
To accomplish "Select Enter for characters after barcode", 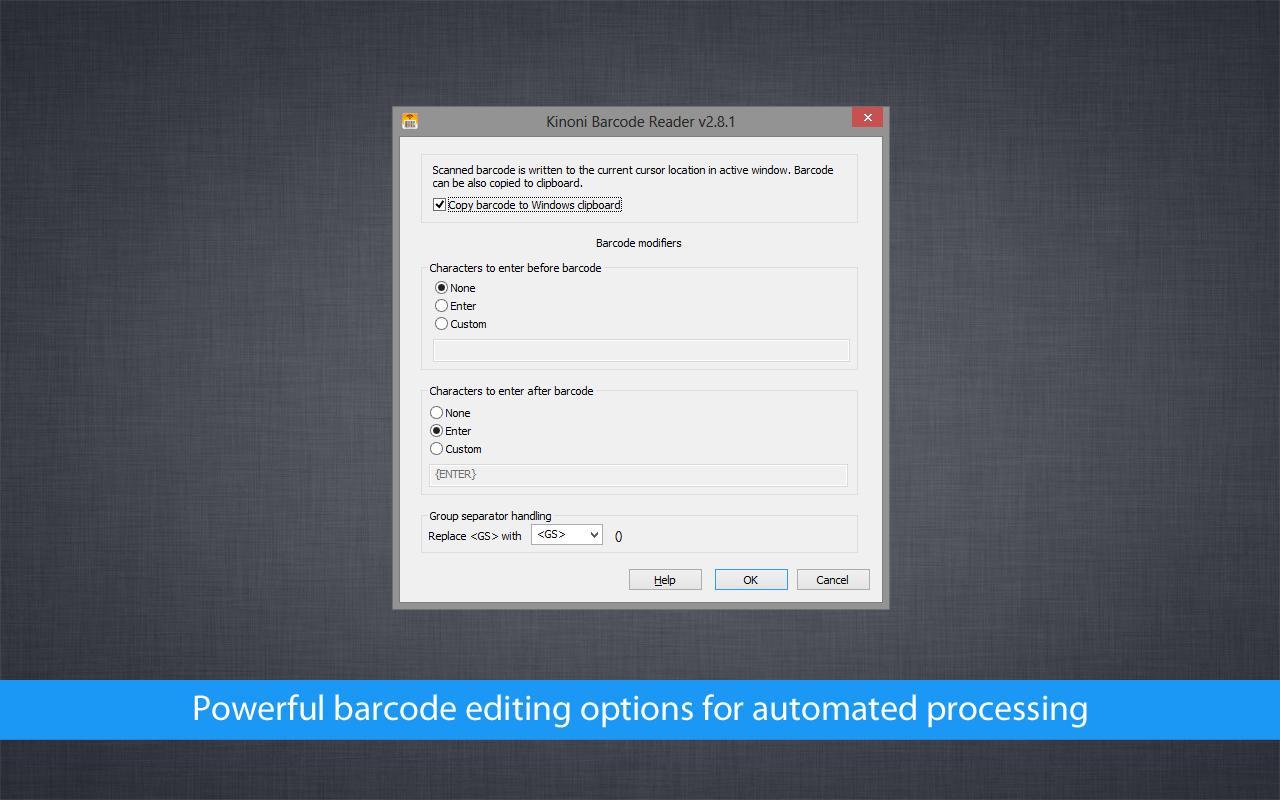I will click(x=436, y=430).
